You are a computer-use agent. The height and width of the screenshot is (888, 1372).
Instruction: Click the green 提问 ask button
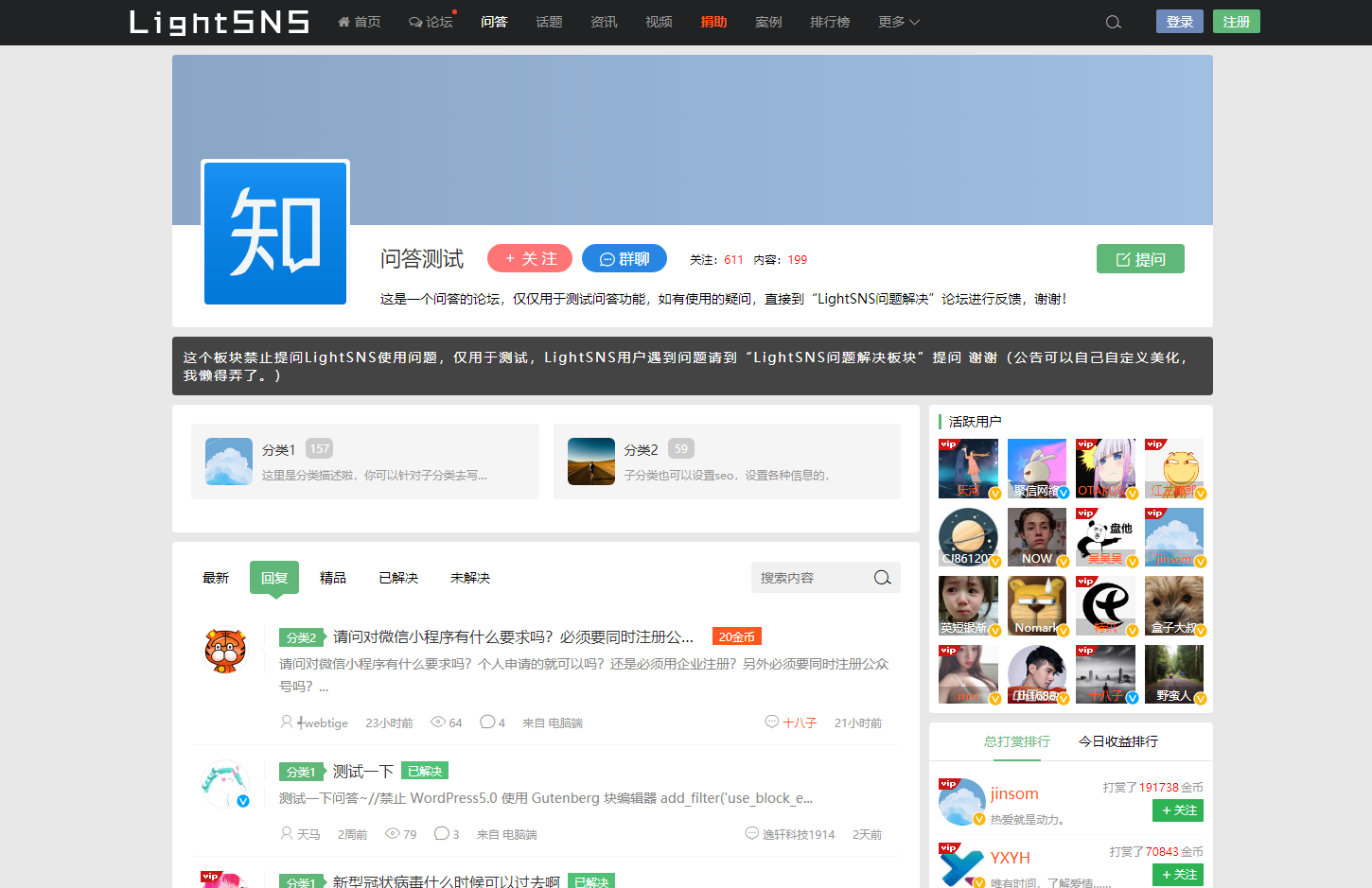[x=1140, y=259]
